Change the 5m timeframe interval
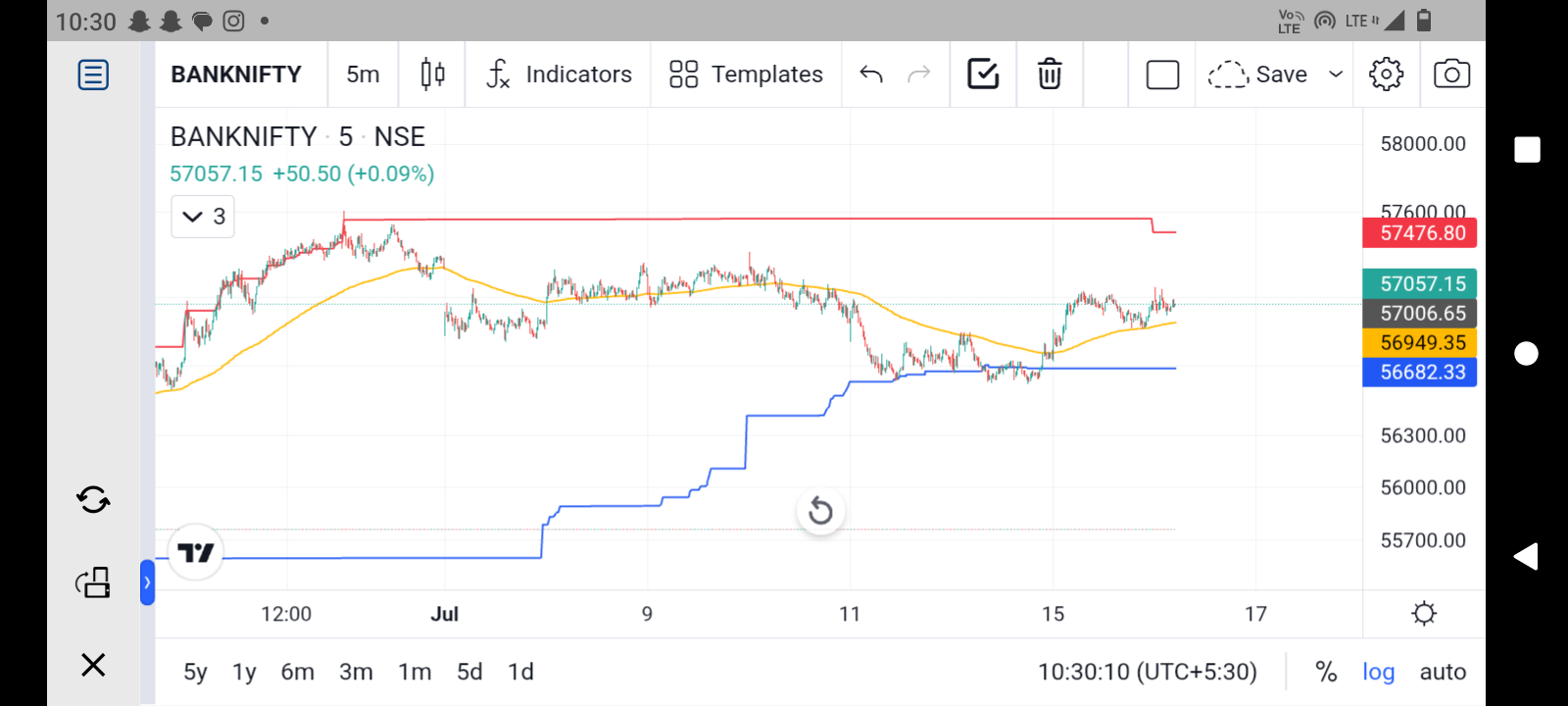 tap(363, 74)
